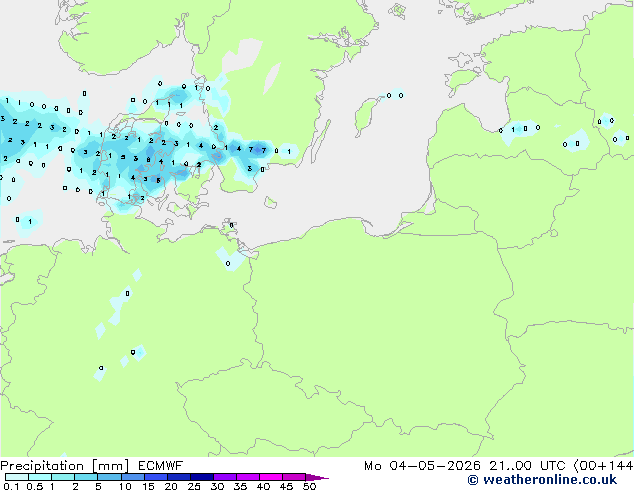Click the 0.1–0.5 mm palest legend swatch

coord(17,477)
